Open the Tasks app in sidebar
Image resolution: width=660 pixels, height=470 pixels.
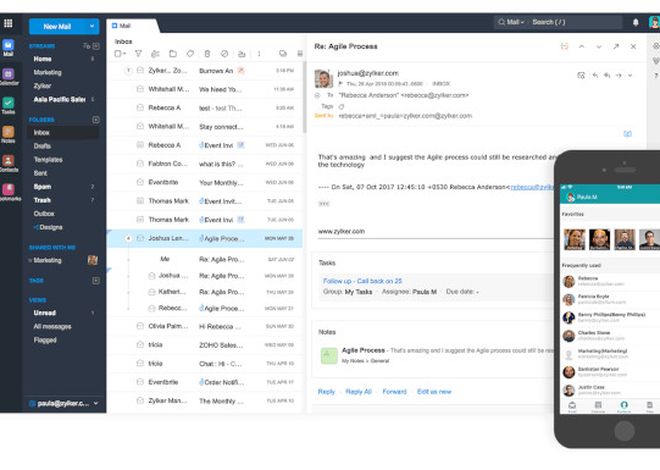(x=8, y=106)
